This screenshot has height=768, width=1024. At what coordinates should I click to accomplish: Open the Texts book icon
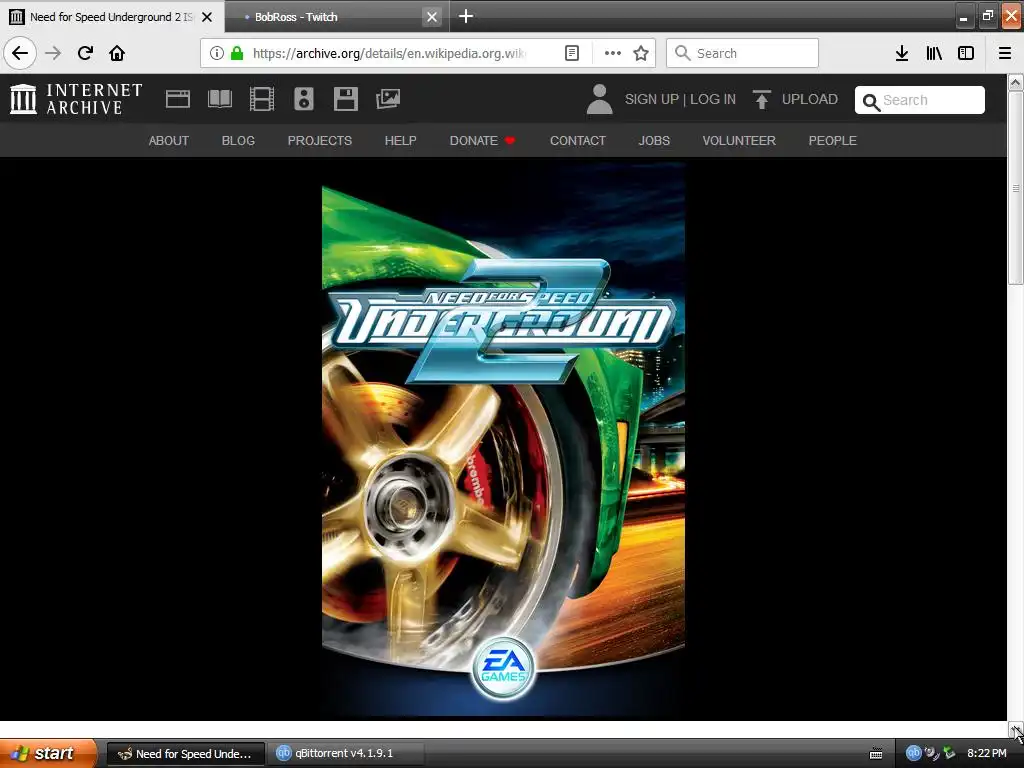coord(219,99)
